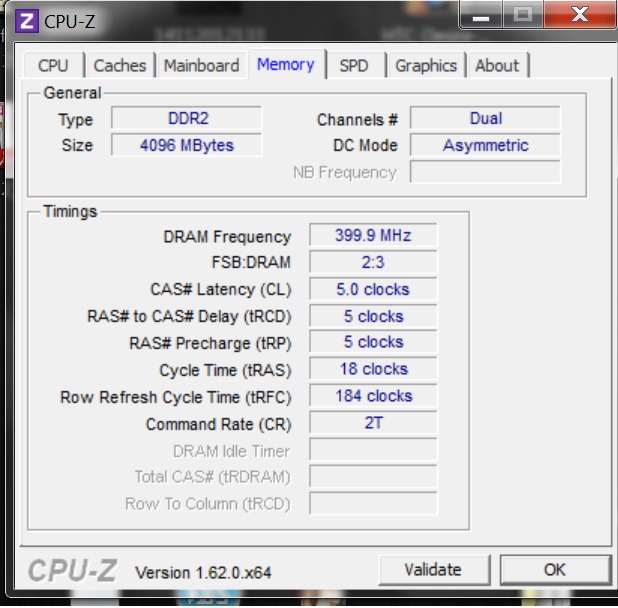Minimize the CPU-Z window
Image resolution: width=618 pixels, height=608 pixels.
coord(481,16)
